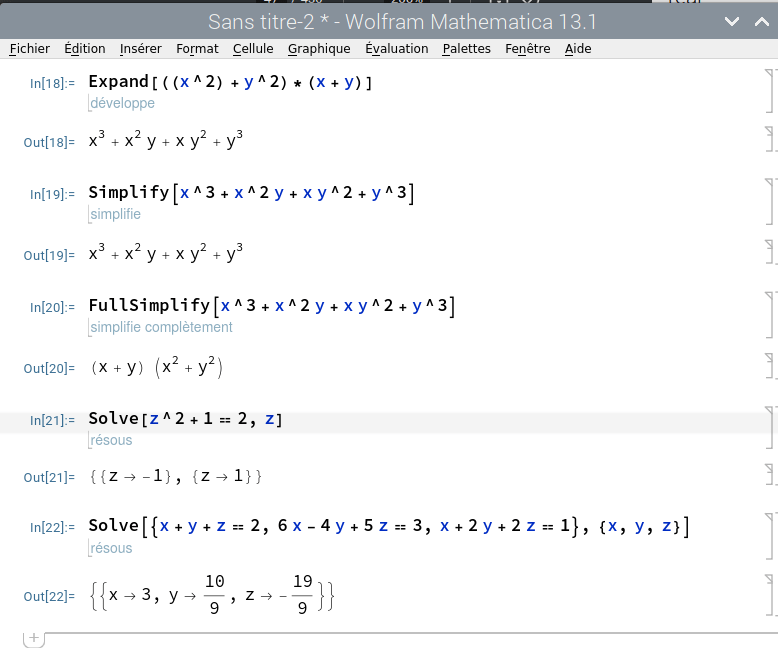Click the 'simplifie complètement' translation label
The height and width of the screenshot is (672, 778).
161,327
